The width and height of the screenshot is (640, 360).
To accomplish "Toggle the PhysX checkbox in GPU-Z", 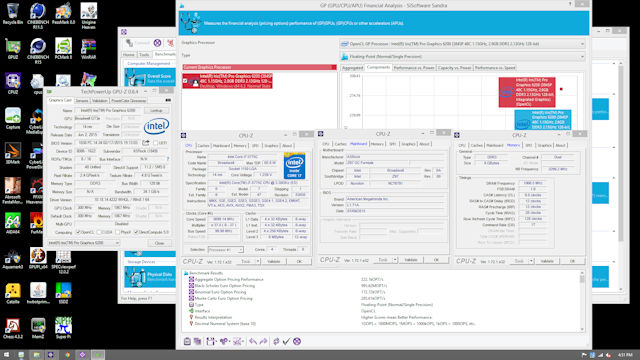I will [117, 232].
